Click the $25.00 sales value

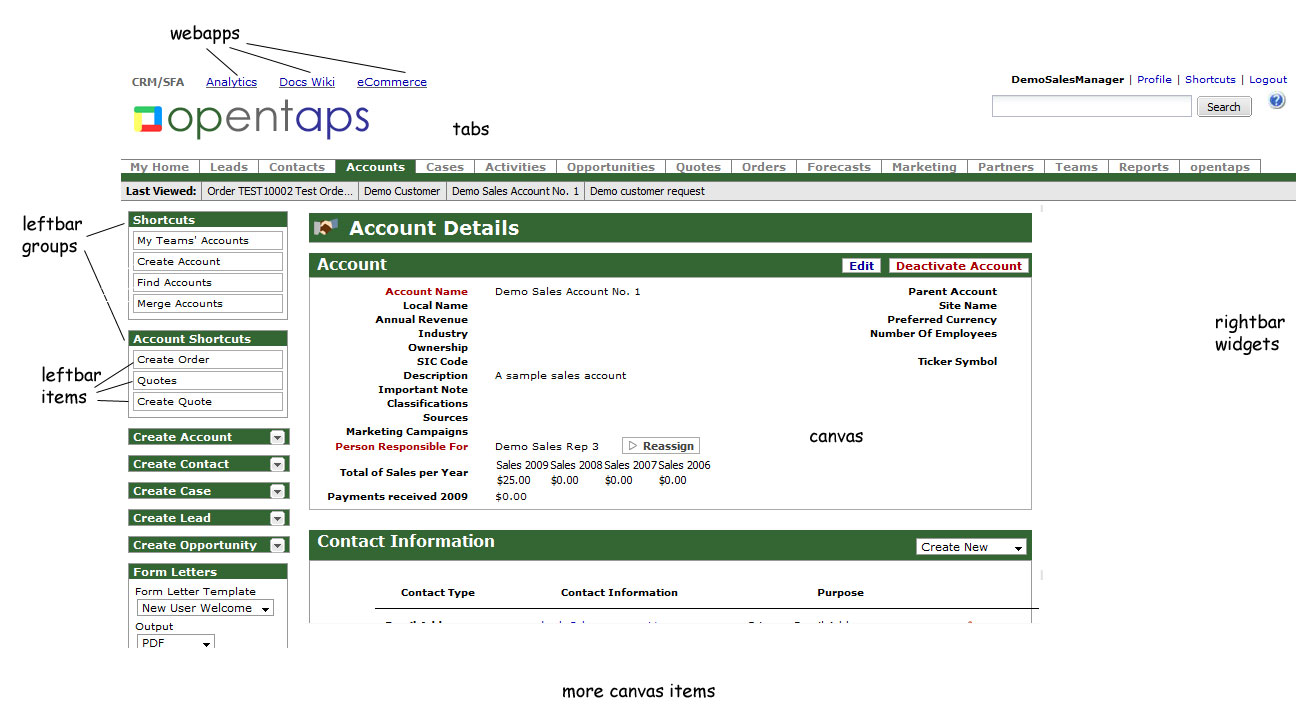click(x=514, y=480)
